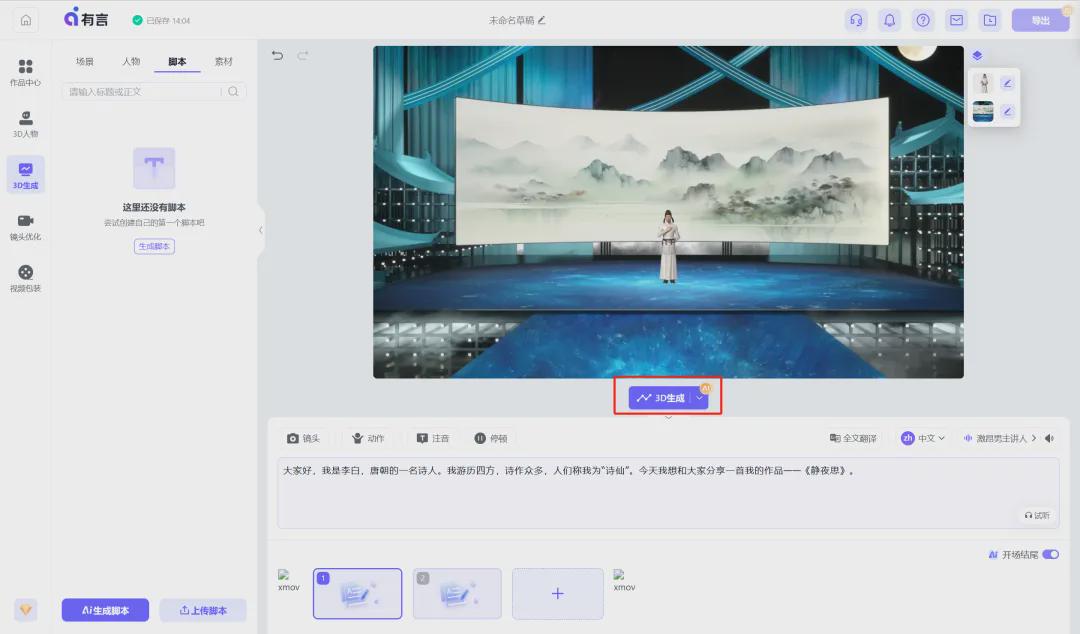The width and height of the screenshot is (1080, 634).
Task: Insert a camera shot with the 镜头 icon
Action: point(303,438)
